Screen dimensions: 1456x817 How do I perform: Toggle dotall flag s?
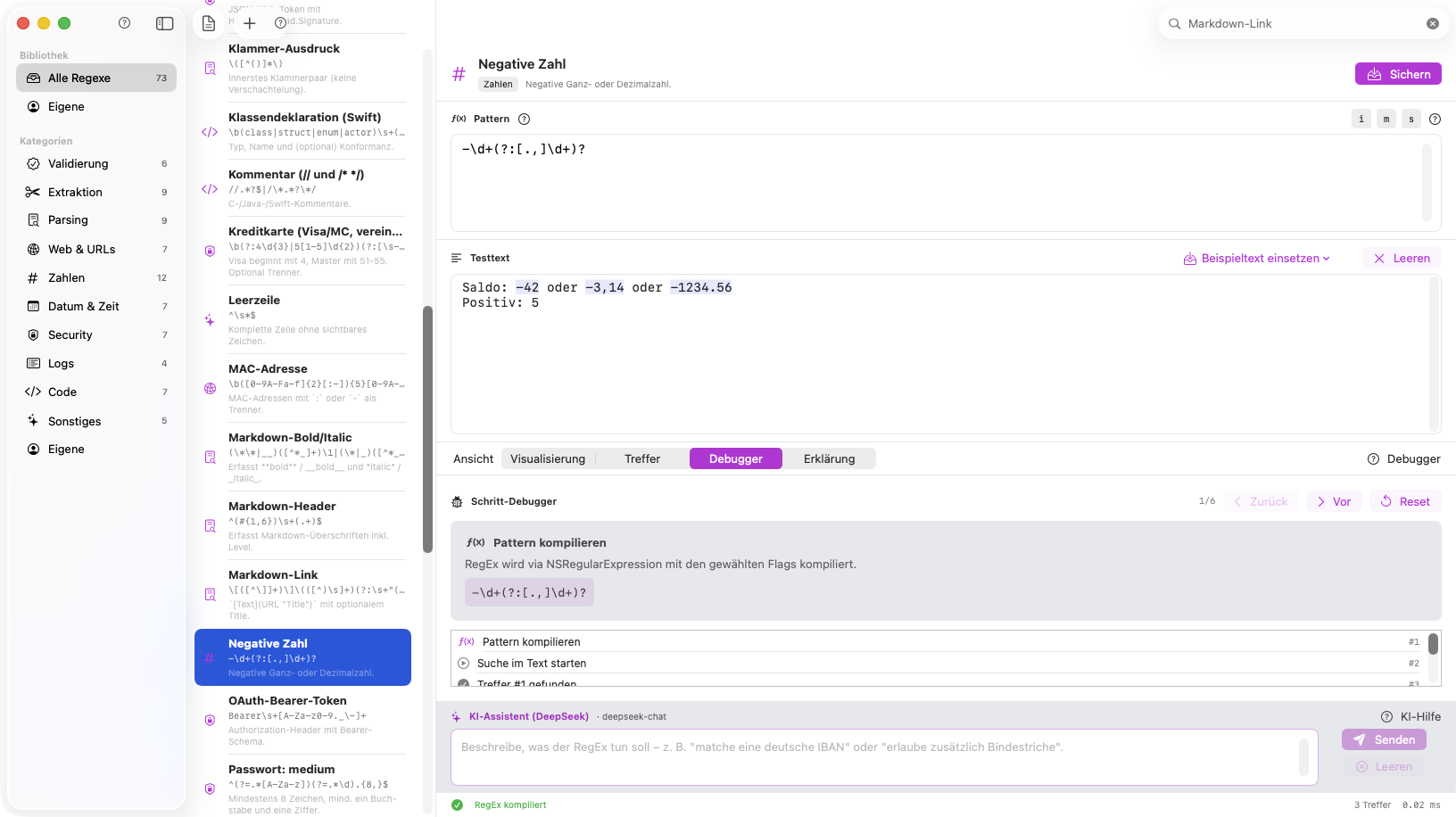[x=1411, y=120]
